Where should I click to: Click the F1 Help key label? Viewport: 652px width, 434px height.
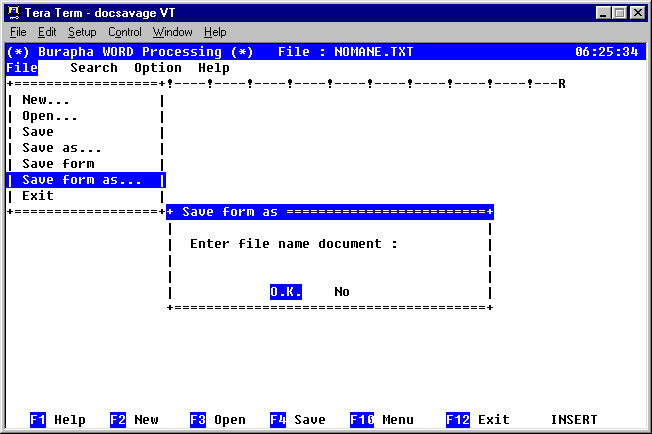[x=58, y=420]
